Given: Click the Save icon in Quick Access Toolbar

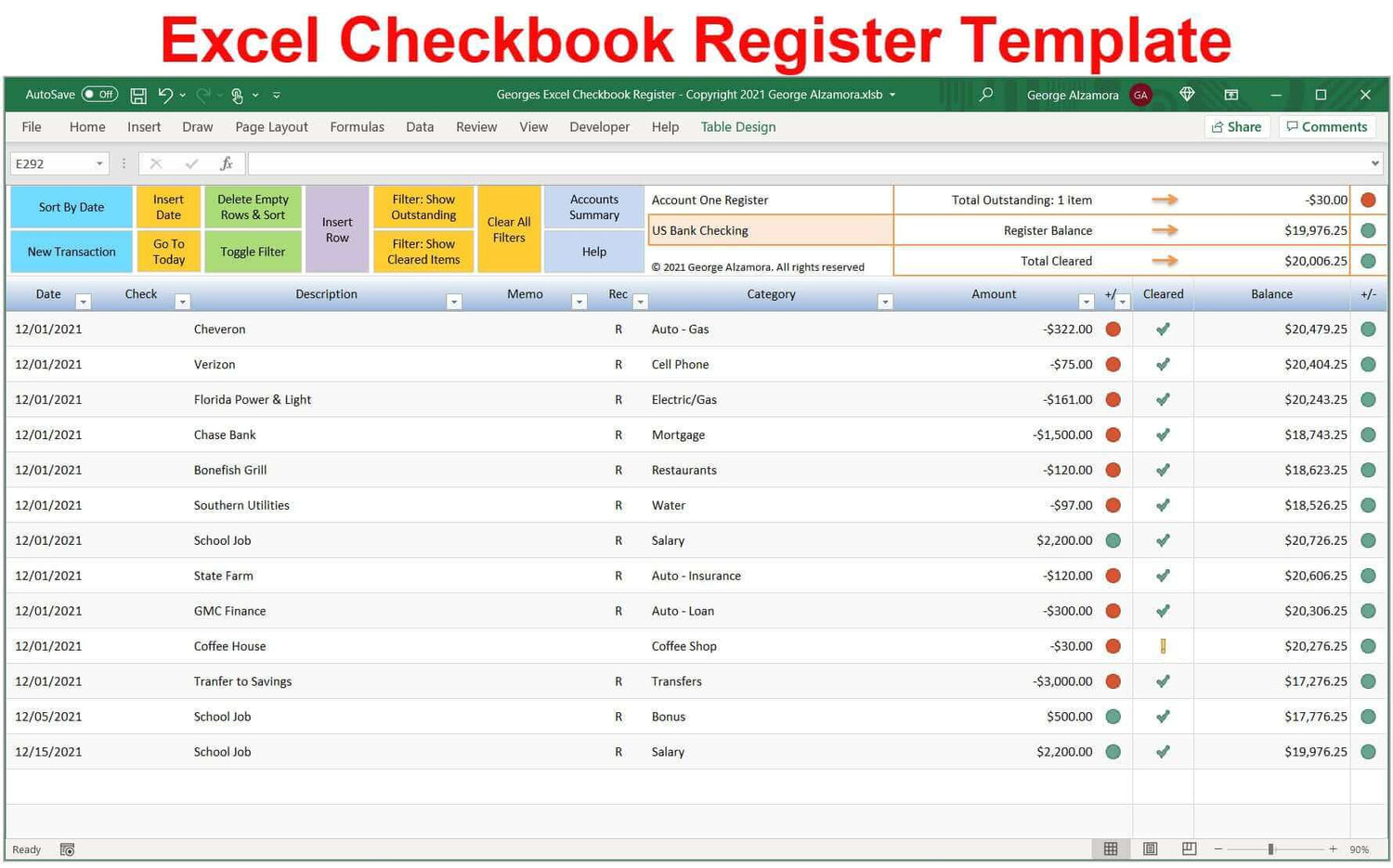Looking at the screenshot, I should tap(137, 95).
